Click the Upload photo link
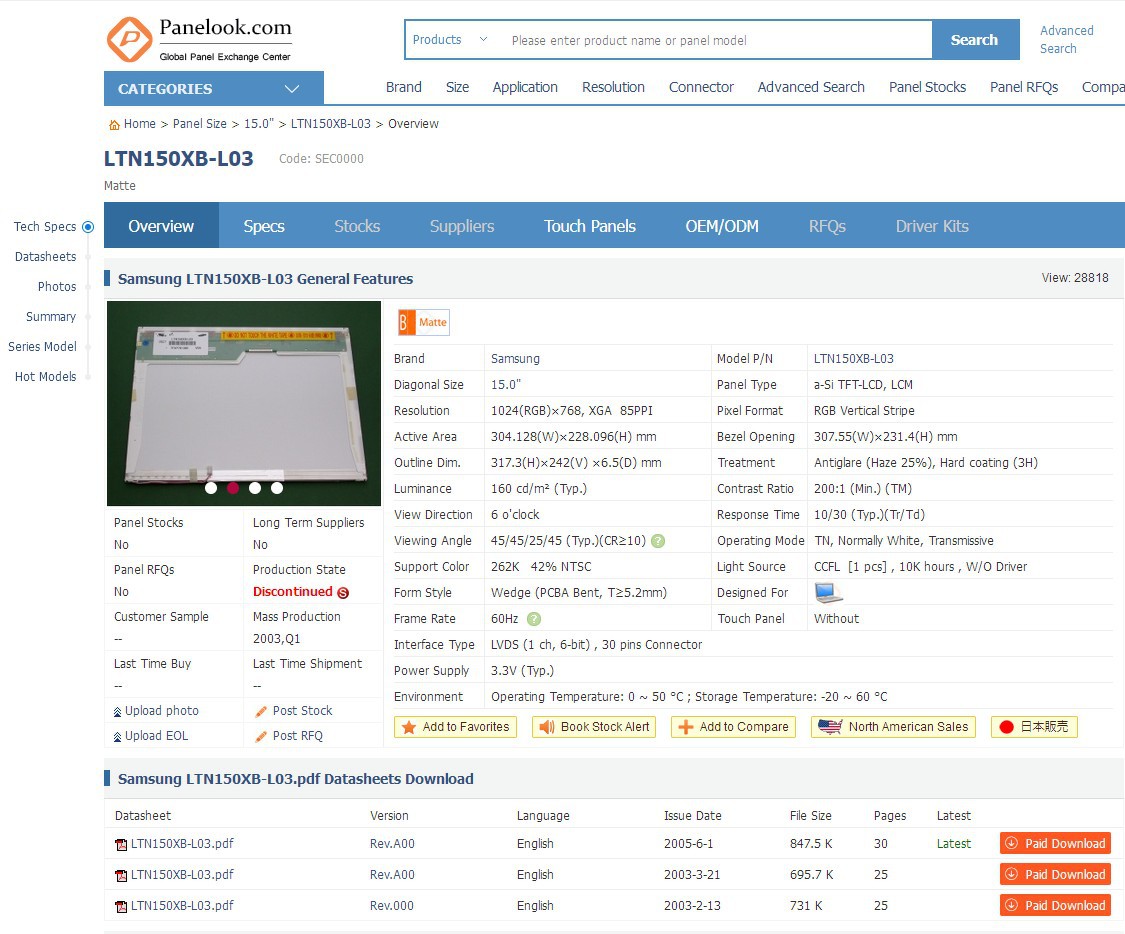Image resolution: width=1125 pixels, height=934 pixels. [156, 711]
